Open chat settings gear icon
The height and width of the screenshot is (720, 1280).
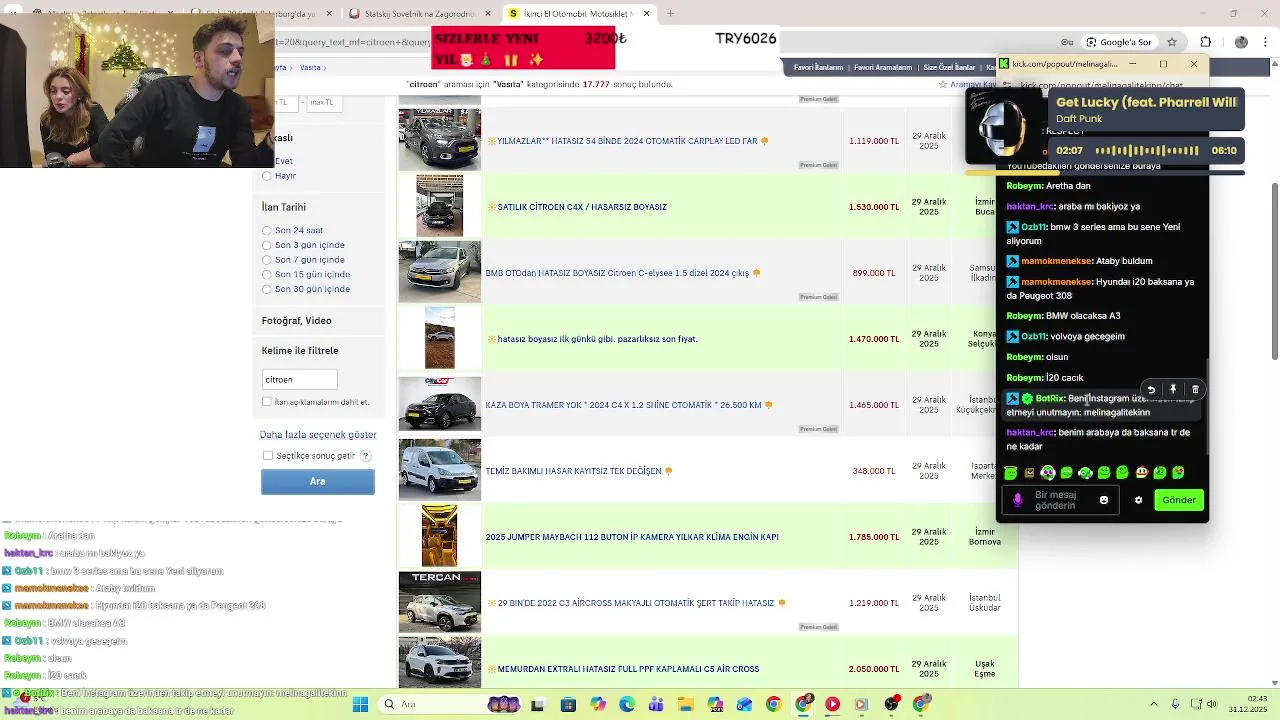1138,500
